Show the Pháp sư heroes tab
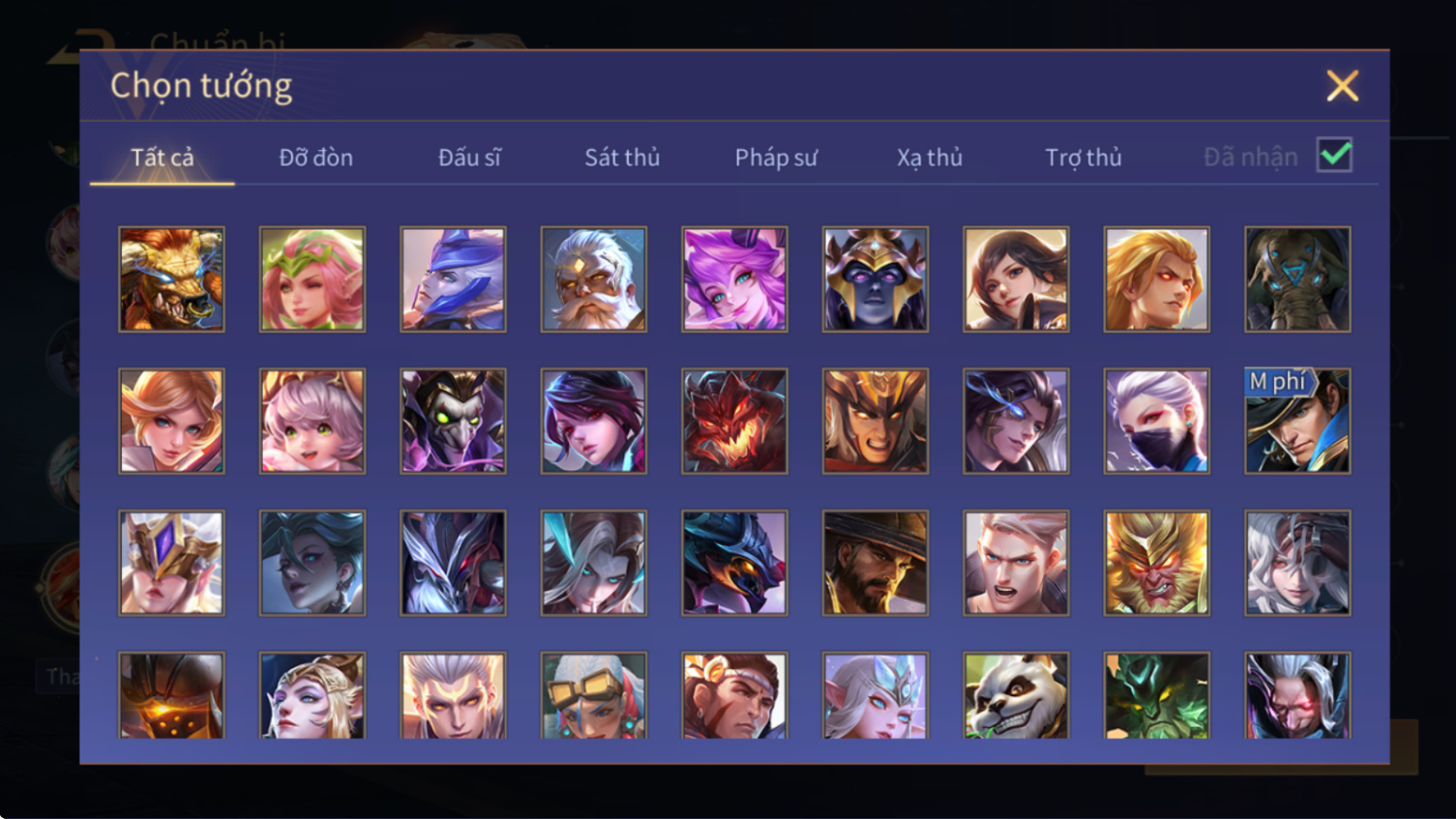This screenshot has height=819, width=1456. [x=776, y=157]
